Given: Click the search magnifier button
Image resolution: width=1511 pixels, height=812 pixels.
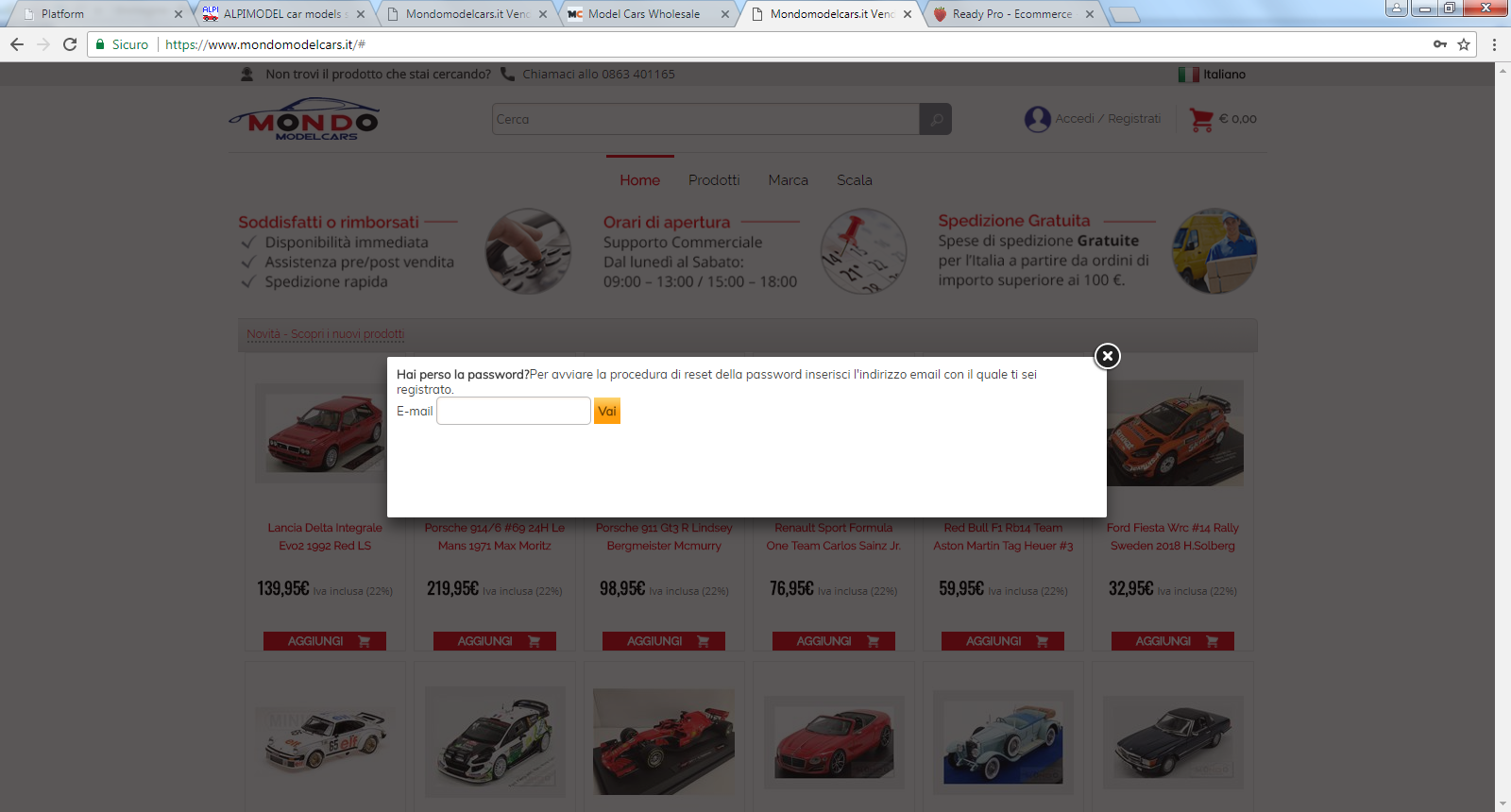Looking at the screenshot, I should [x=936, y=119].
